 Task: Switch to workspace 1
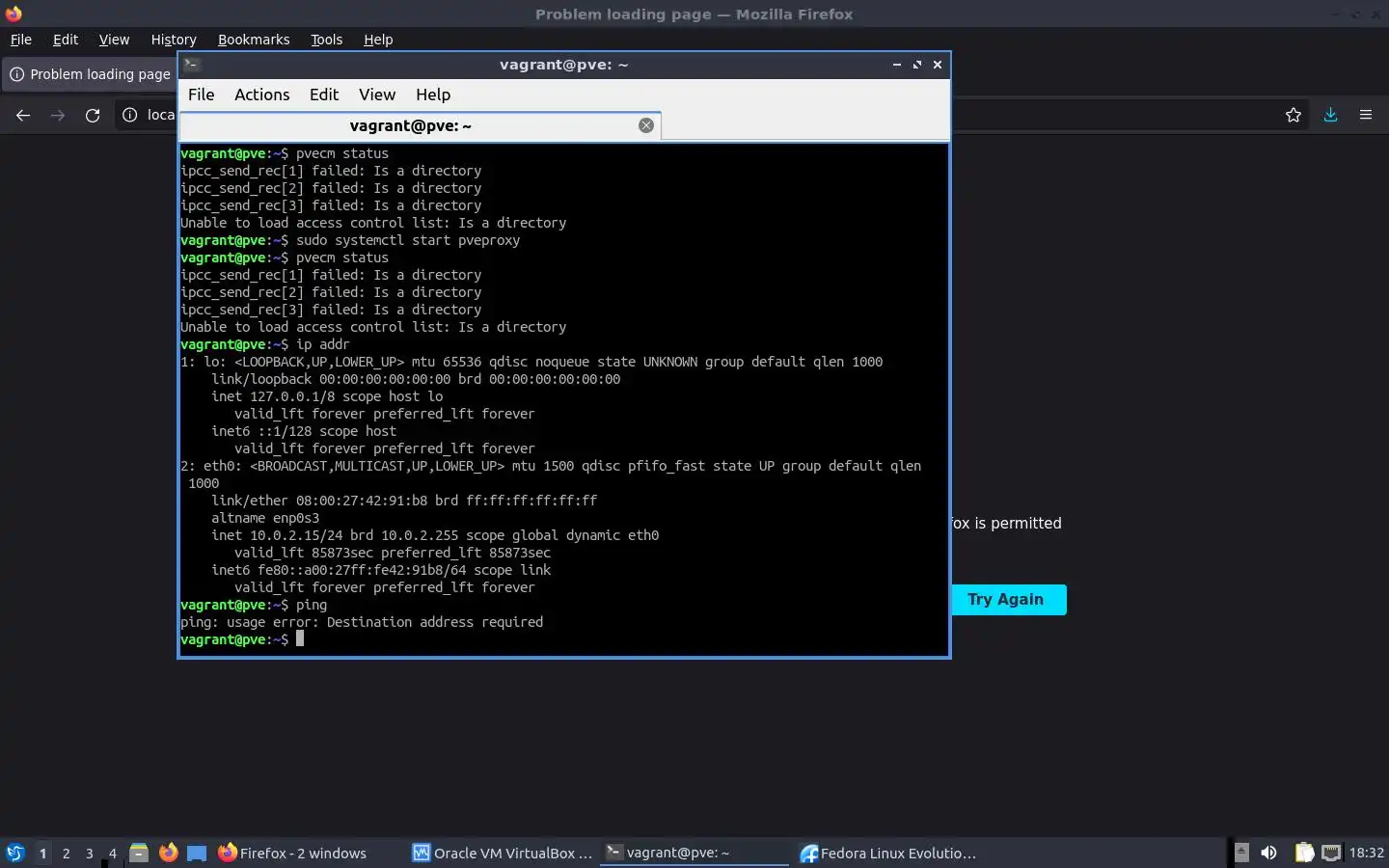(x=42, y=853)
